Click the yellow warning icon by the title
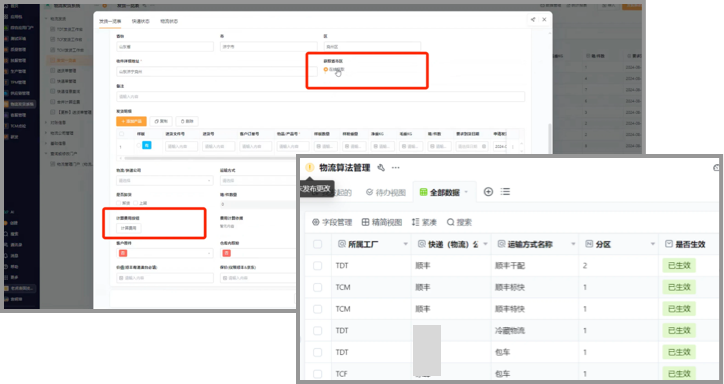The image size is (724, 384). coord(309,168)
